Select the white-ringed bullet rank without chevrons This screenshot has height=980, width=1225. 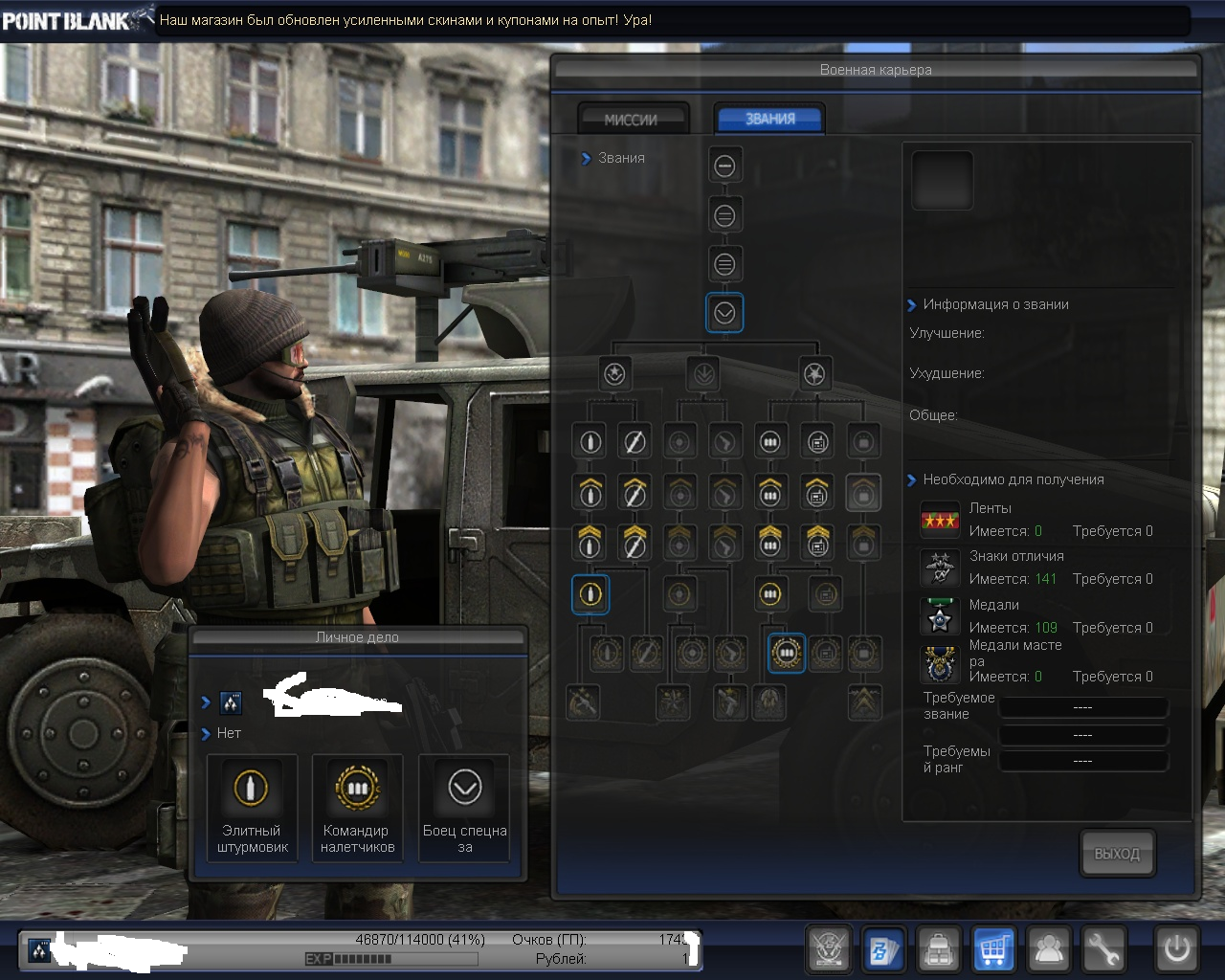coord(590,442)
